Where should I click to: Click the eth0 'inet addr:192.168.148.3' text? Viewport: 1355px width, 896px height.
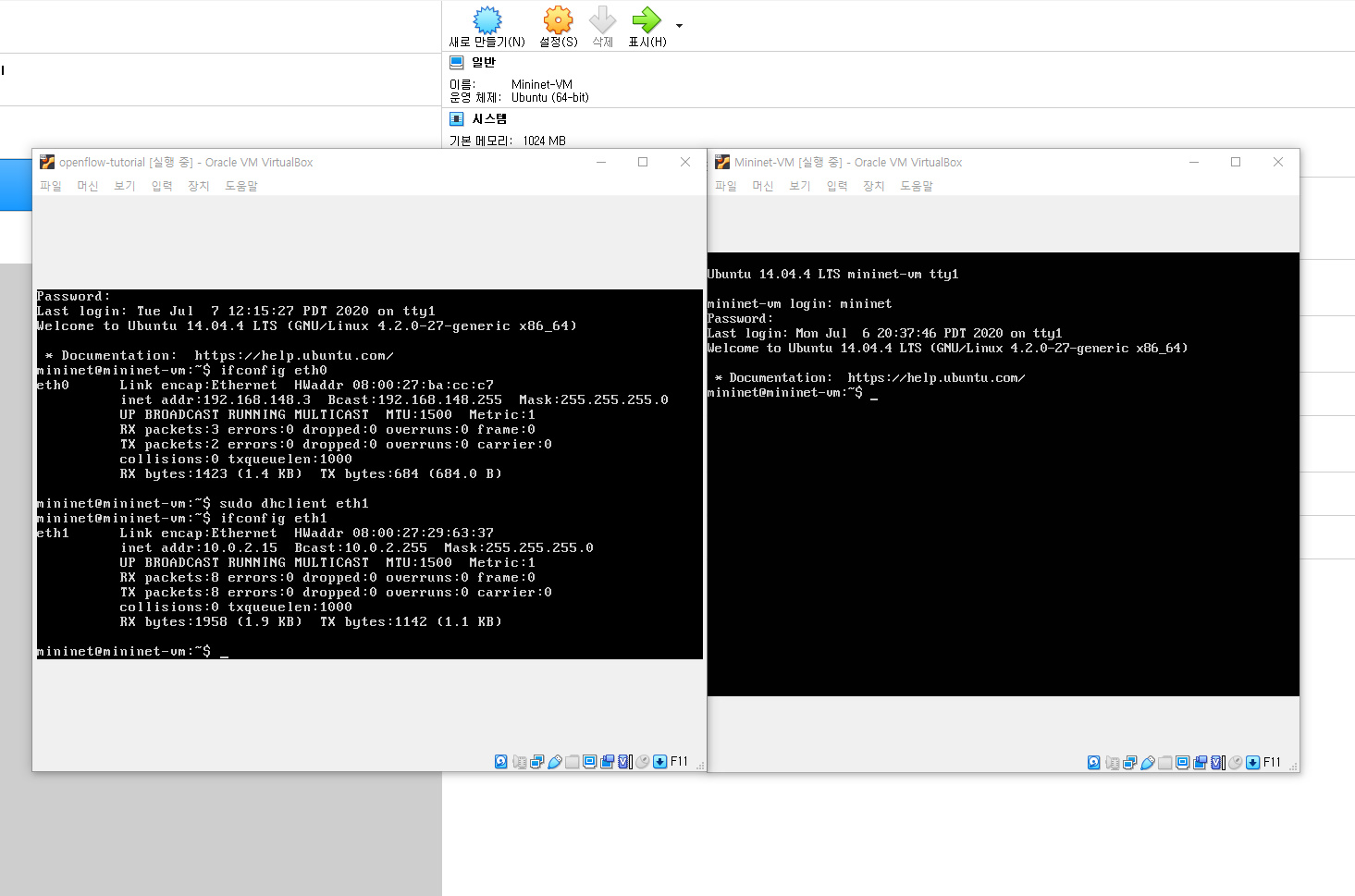point(216,400)
